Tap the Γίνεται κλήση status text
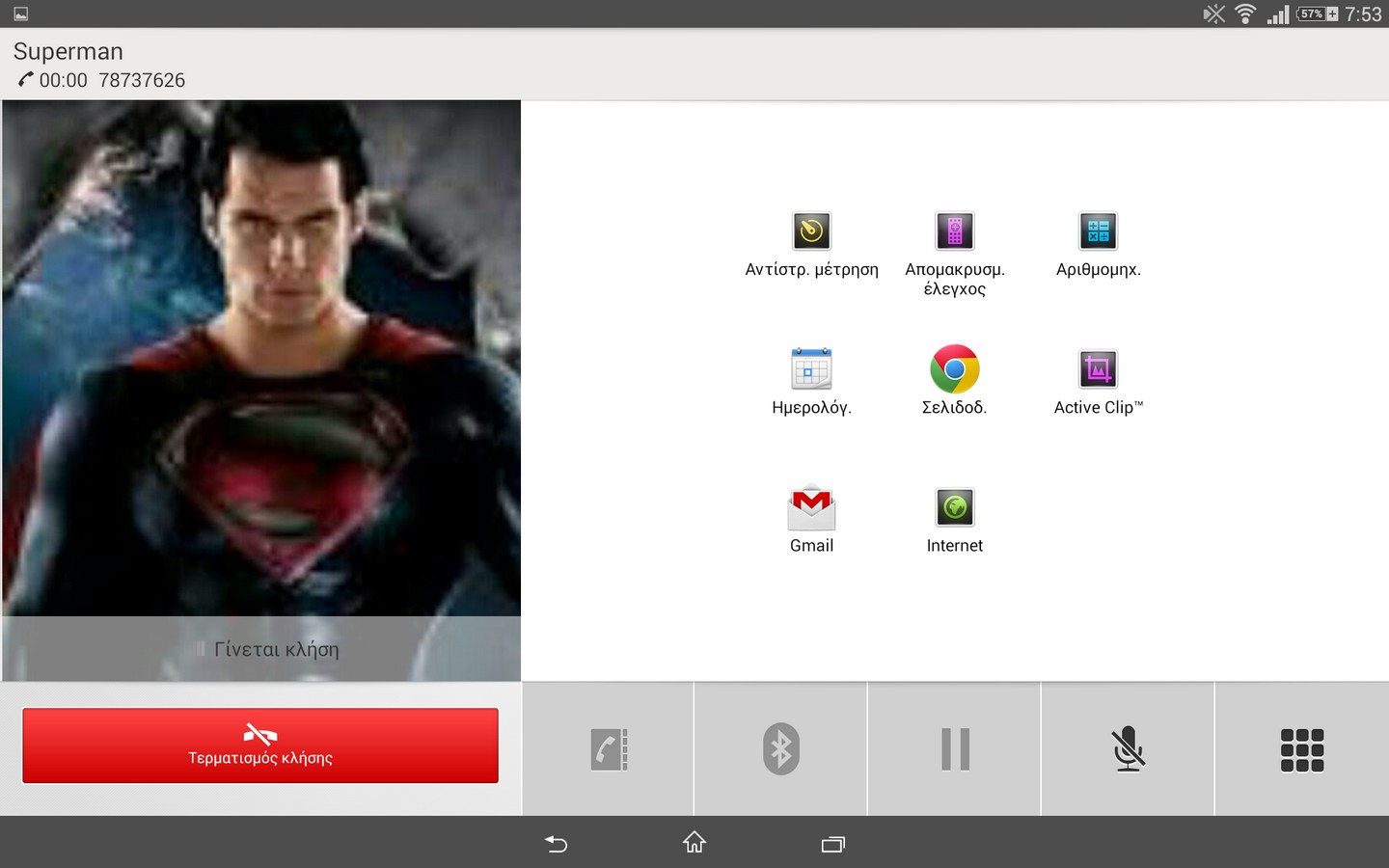This screenshot has width=1389, height=868. point(276,649)
